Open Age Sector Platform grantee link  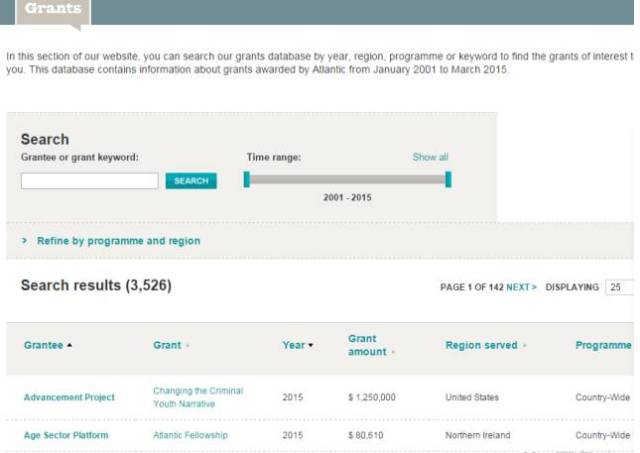click(66, 435)
